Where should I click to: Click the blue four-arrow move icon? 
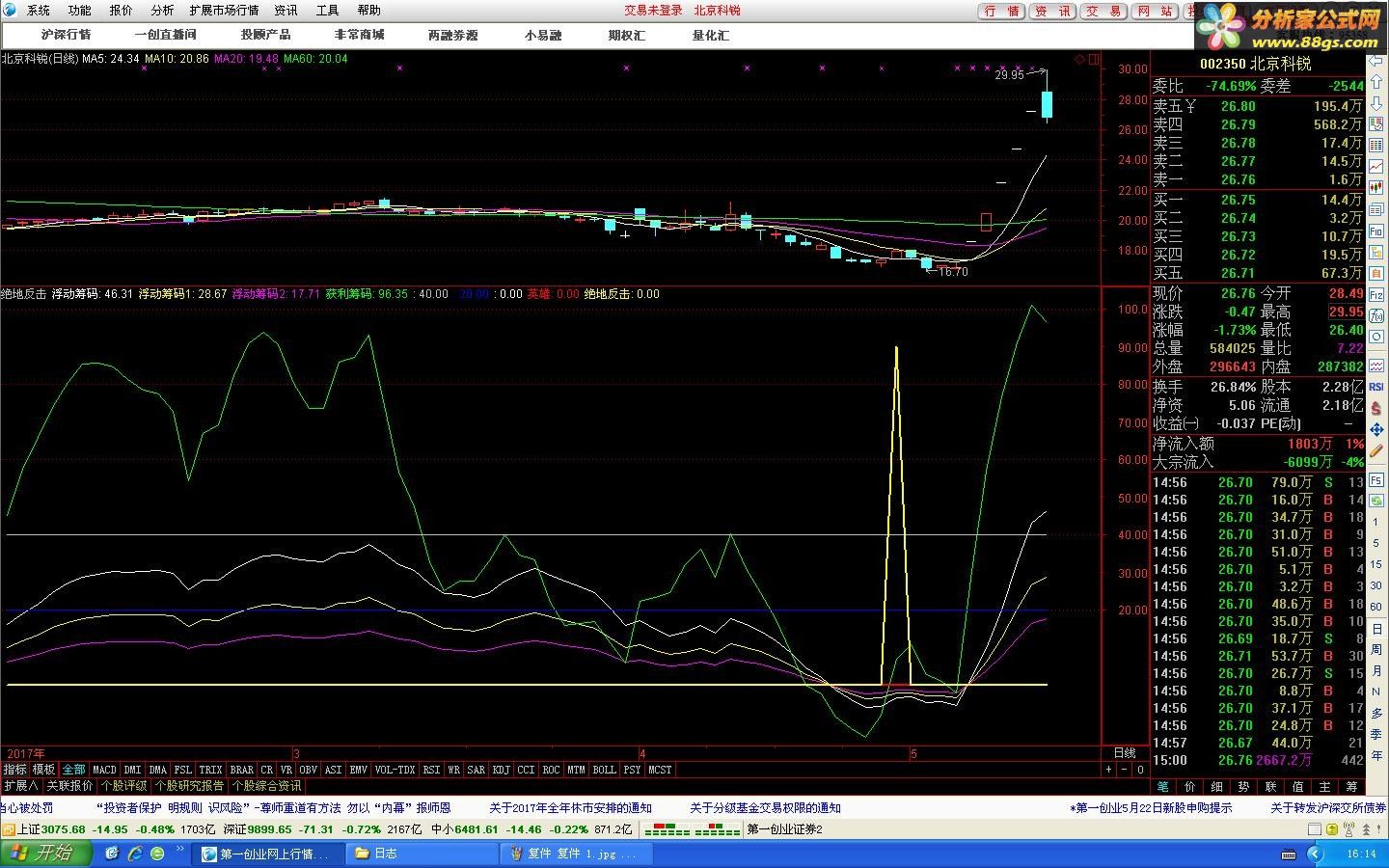[x=1376, y=428]
